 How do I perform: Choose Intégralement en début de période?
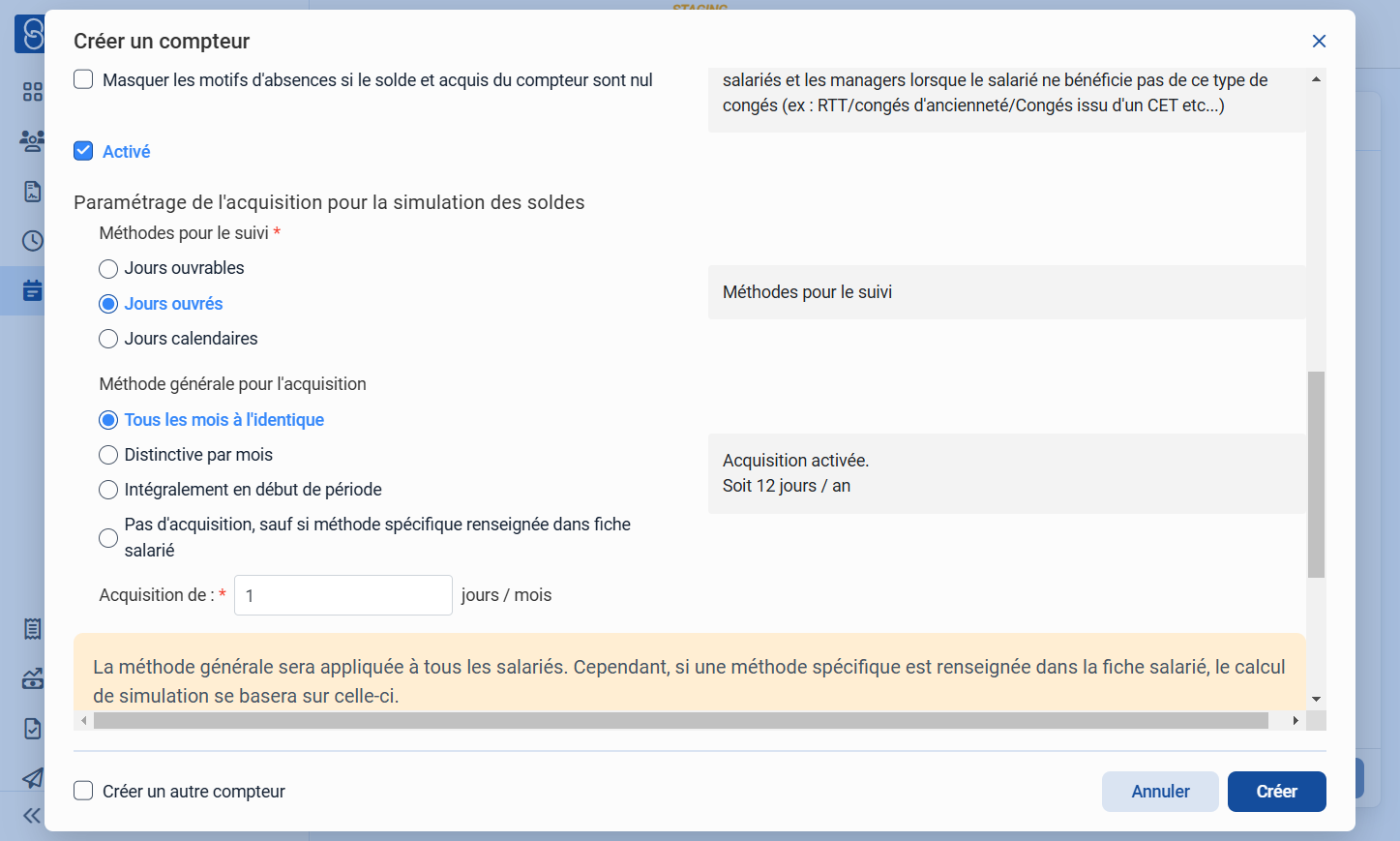tap(108, 490)
